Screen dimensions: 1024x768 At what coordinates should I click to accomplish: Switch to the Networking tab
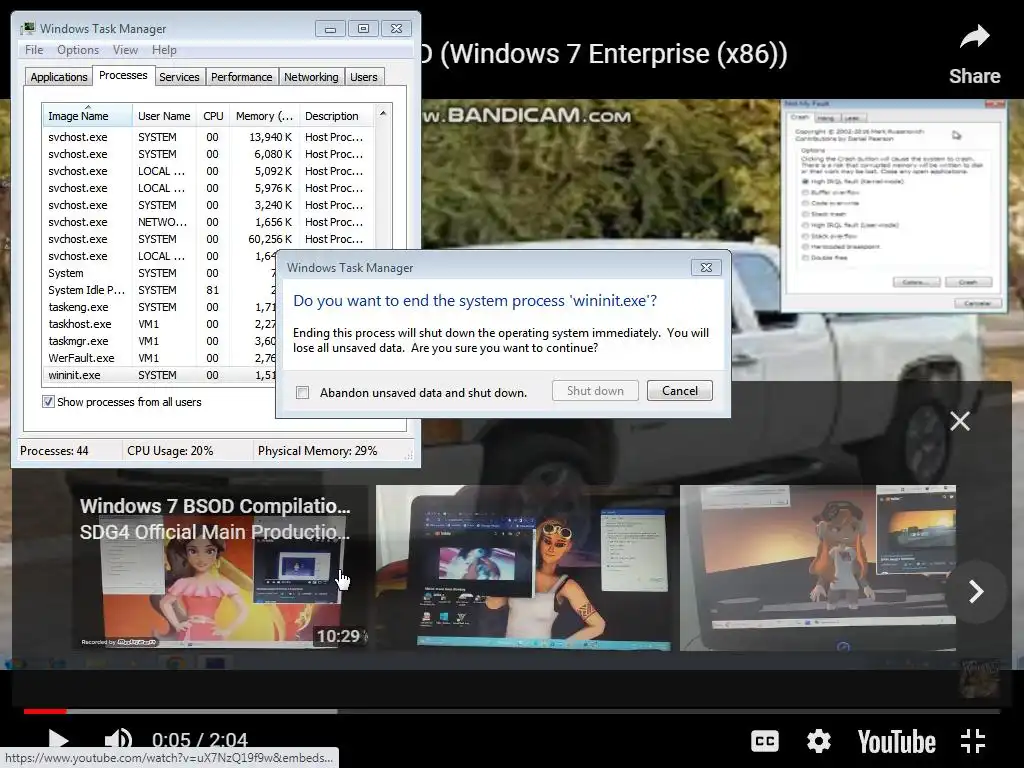click(x=311, y=77)
